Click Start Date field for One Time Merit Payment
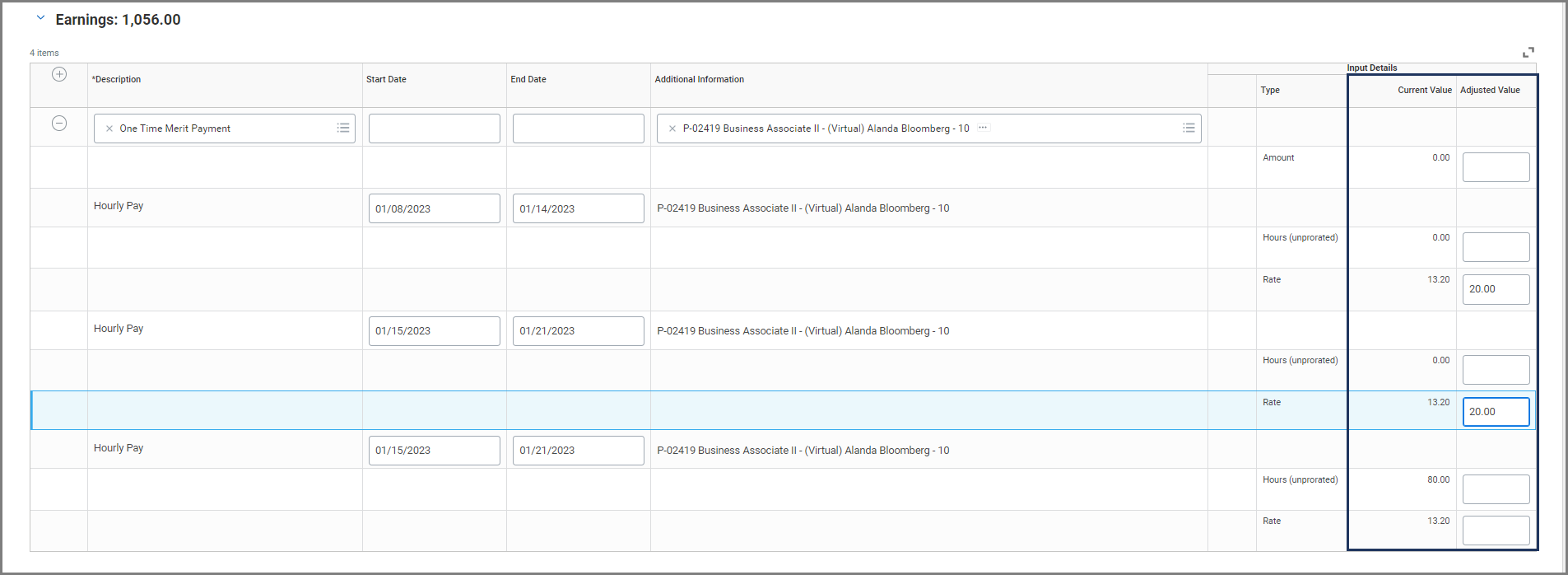 [x=434, y=129]
